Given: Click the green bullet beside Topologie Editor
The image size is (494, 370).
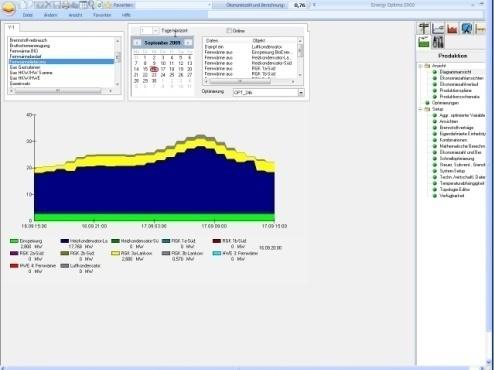Looking at the screenshot, I should click(x=435, y=189).
